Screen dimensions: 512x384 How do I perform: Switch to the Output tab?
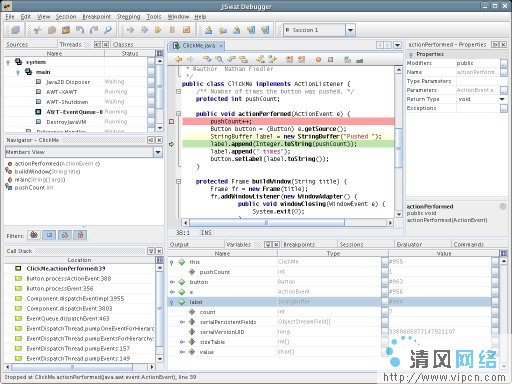coord(179,245)
